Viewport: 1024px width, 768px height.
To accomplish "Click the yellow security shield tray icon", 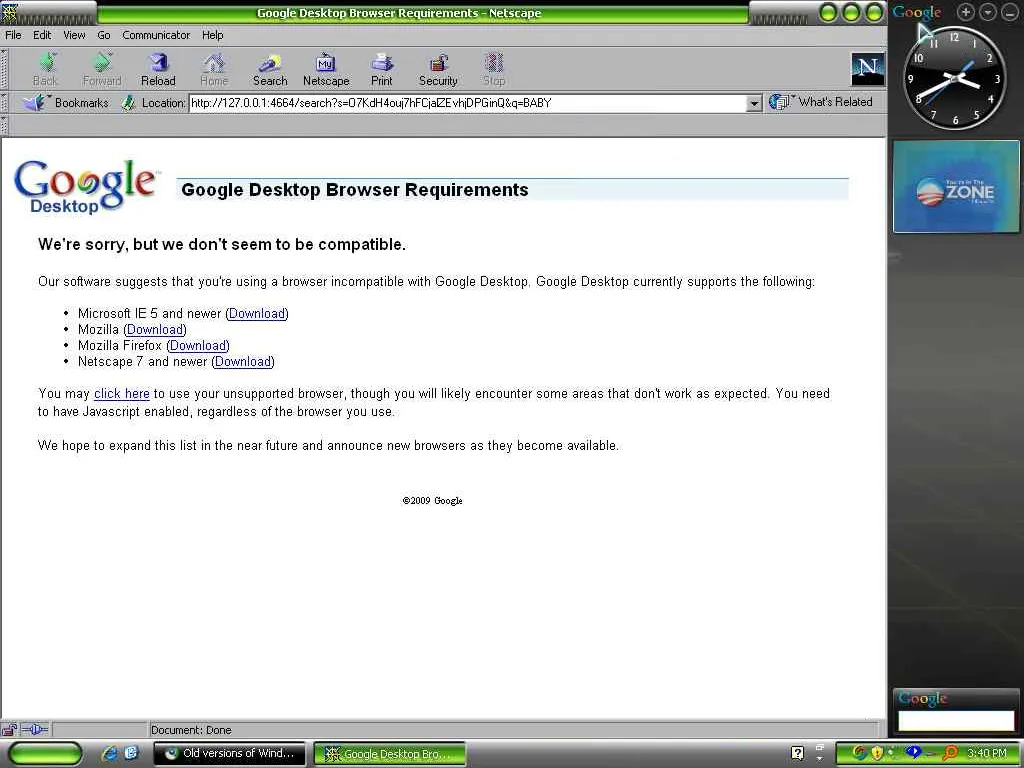I will click(x=876, y=753).
